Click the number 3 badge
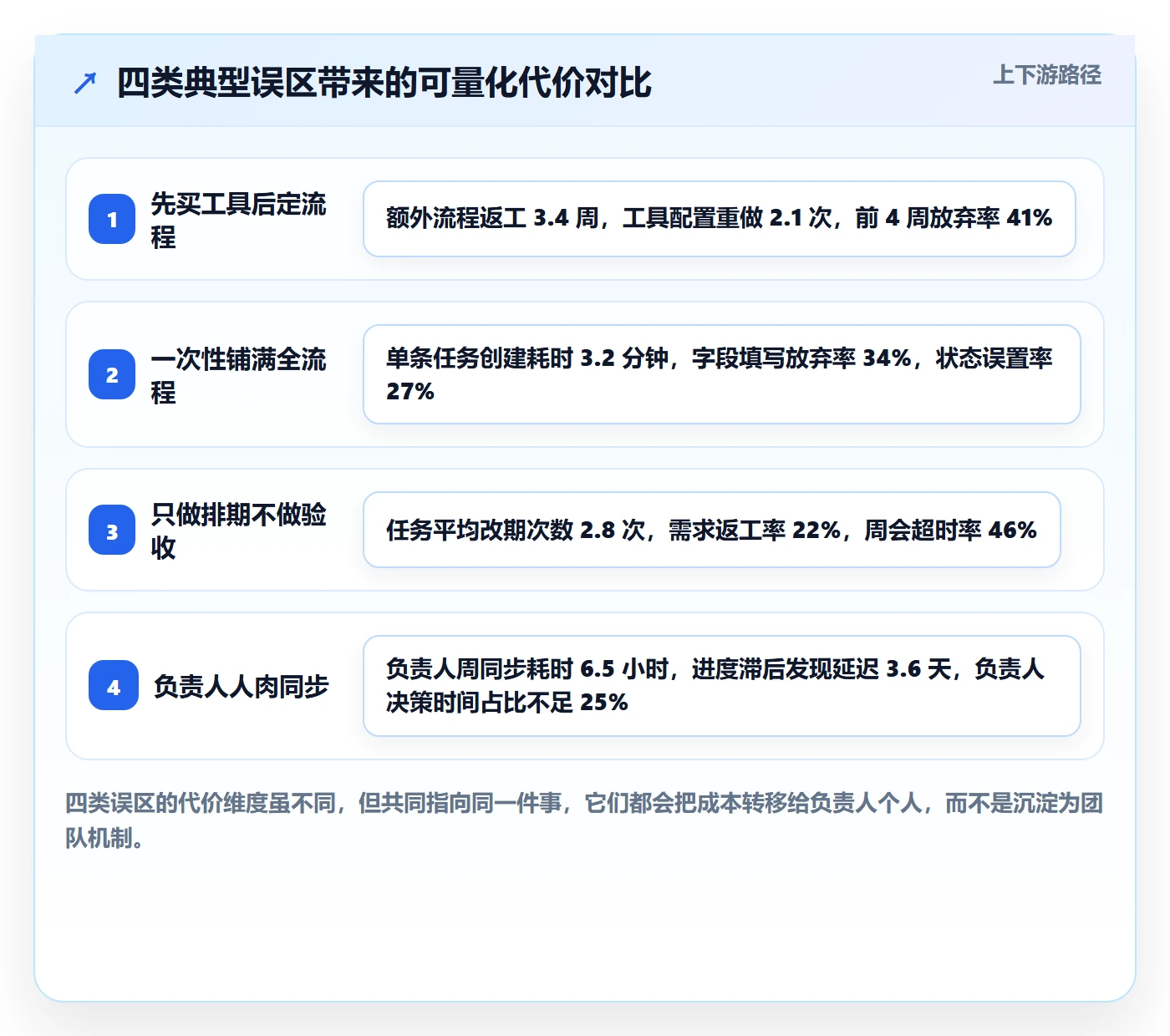The width and height of the screenshot is (1170, 1036). pyautogui.click(x=112, y=530)
